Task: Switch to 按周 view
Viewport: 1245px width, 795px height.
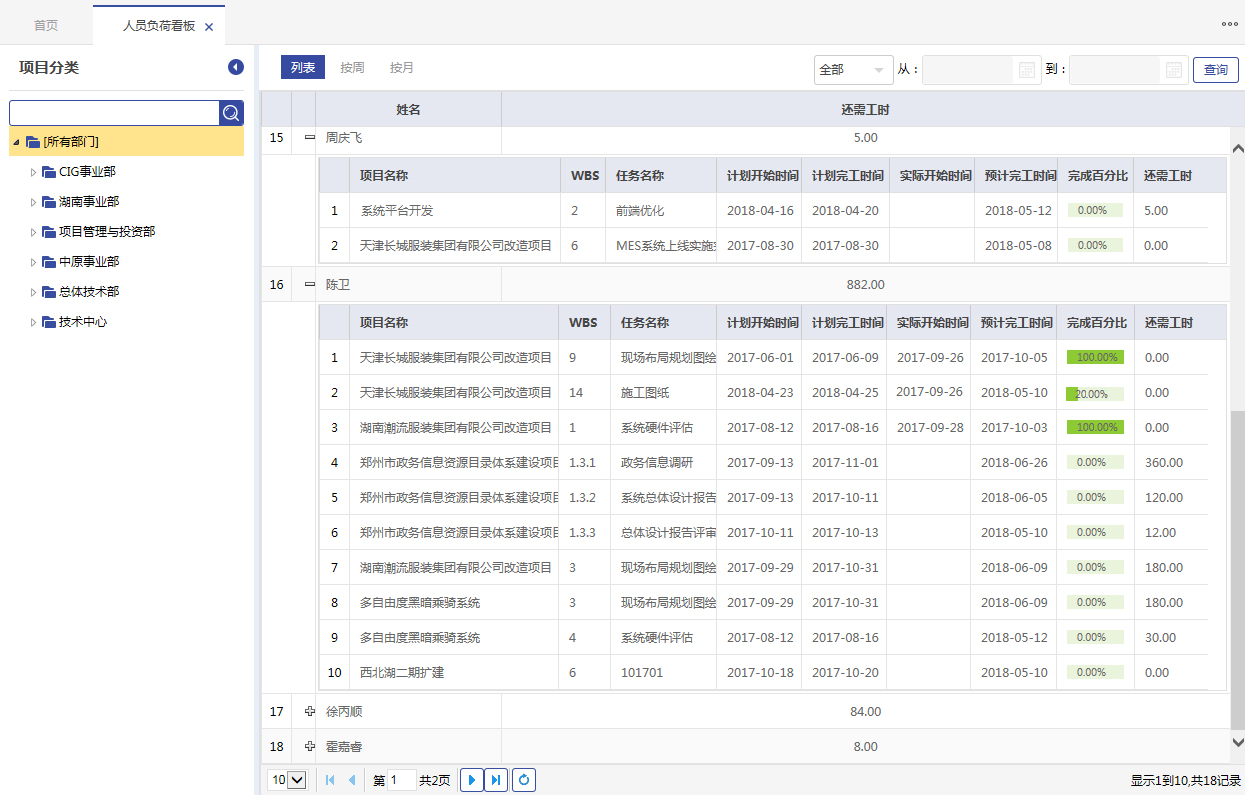Action: click(352, 68)
